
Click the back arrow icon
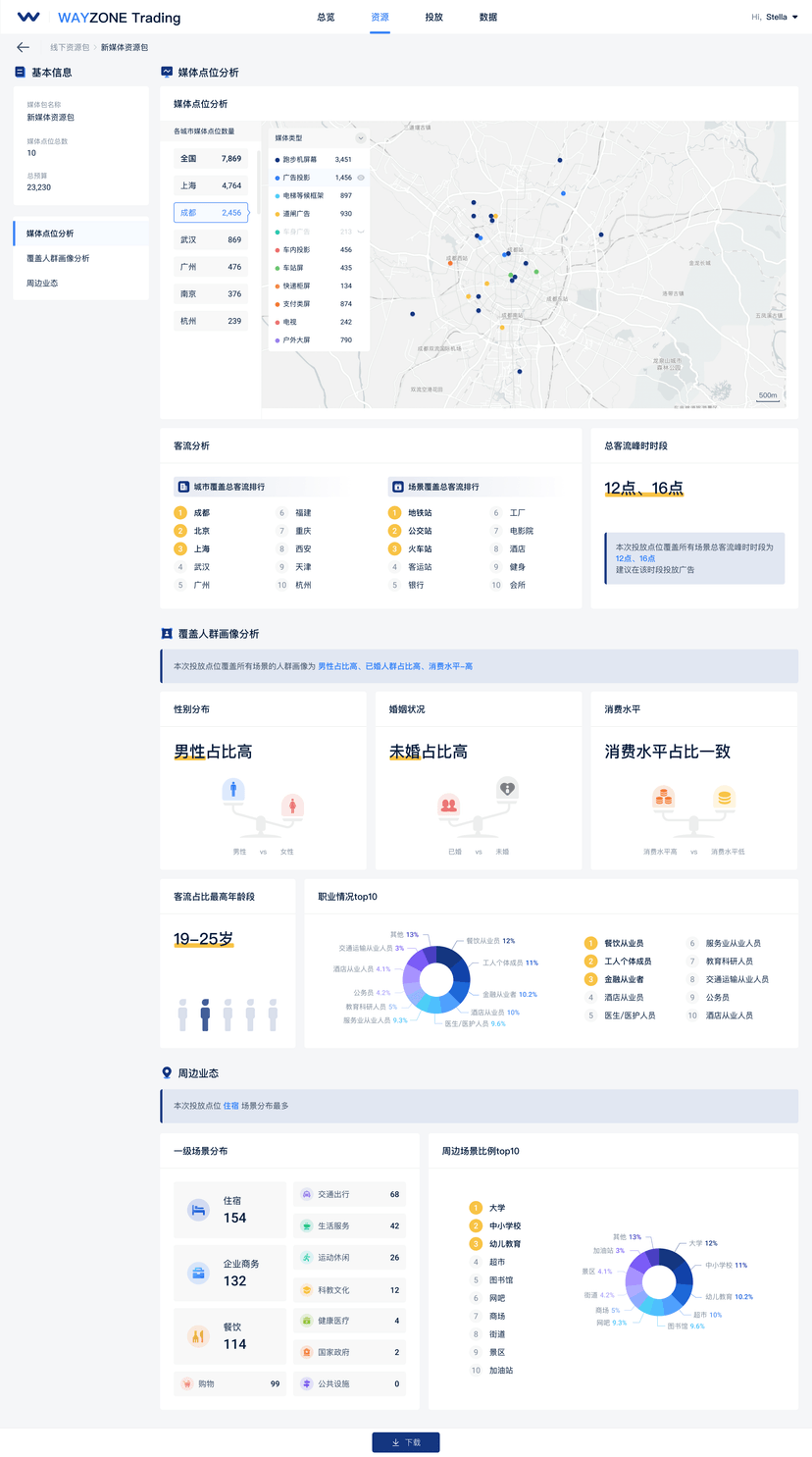click(x=23, y=47)
